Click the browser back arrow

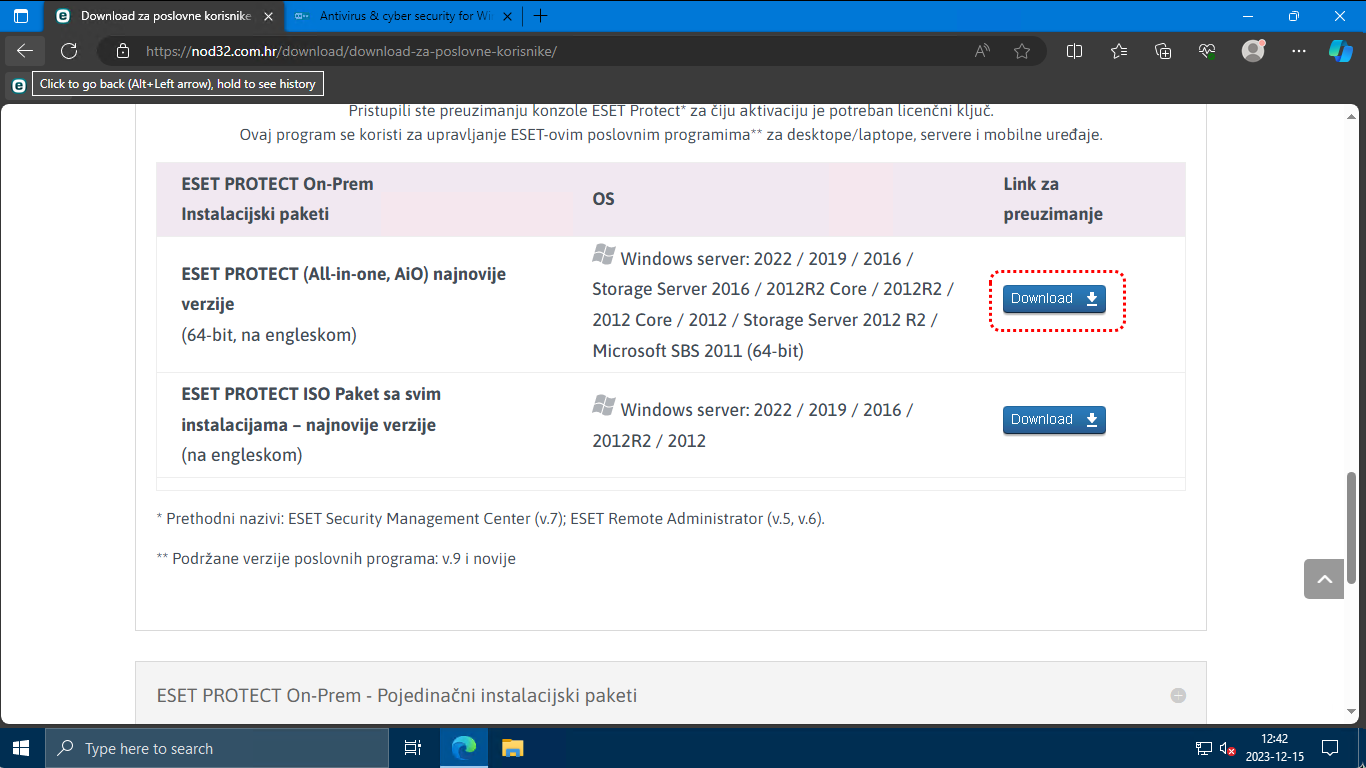[x=25, y=51]
